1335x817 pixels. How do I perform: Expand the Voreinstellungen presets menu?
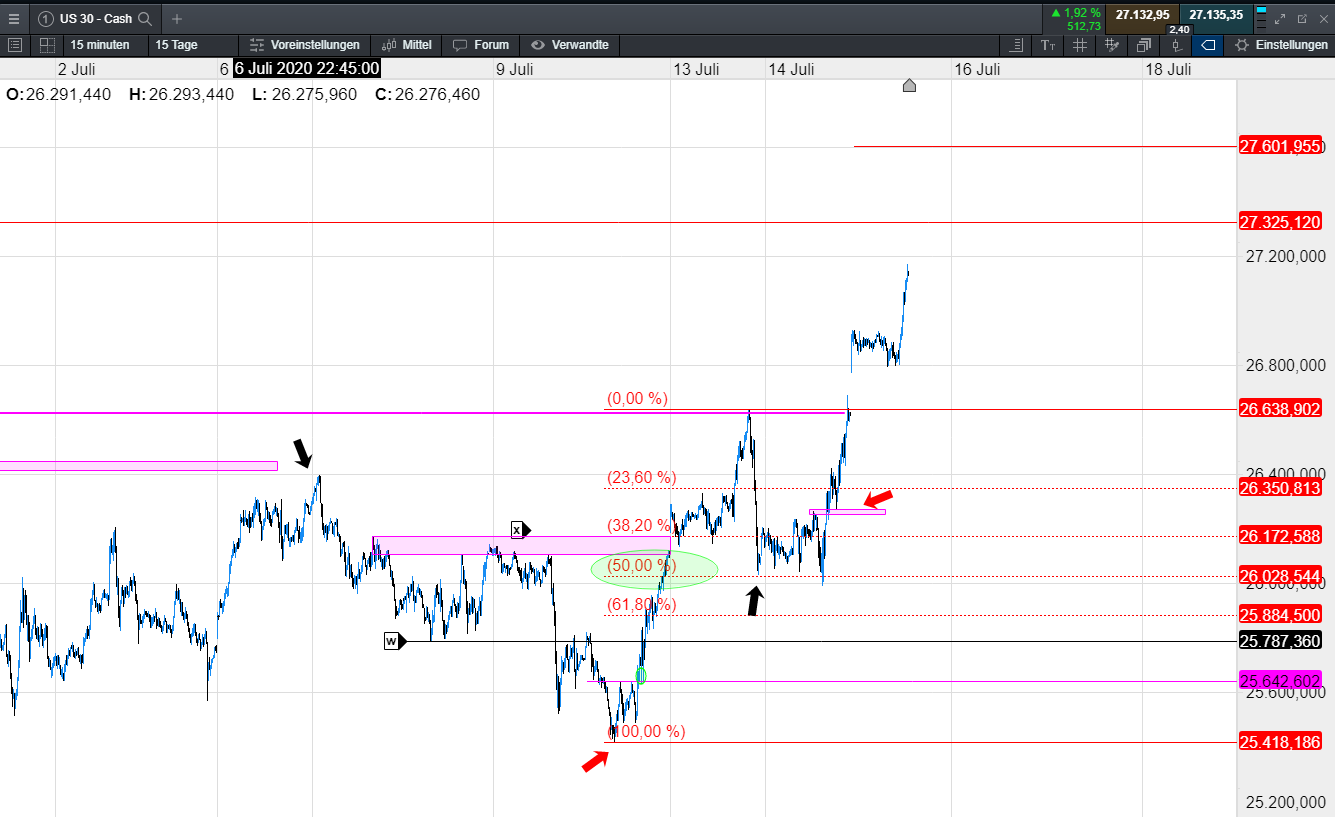[x=304, y=45]
